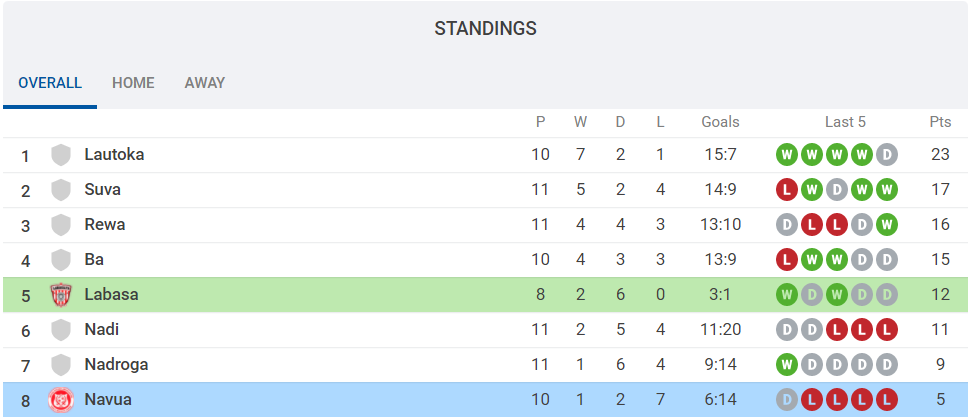Screen dimensions: 970x420
Task: Click Lautoka's team crest icon
Action: (x=61, y=155)
